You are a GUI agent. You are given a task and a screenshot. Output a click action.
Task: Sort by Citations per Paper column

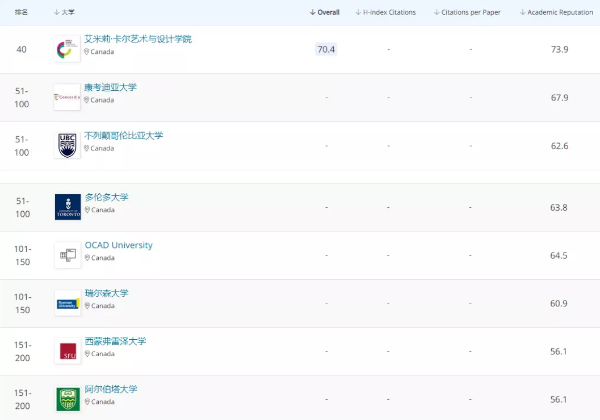(469, 12)
